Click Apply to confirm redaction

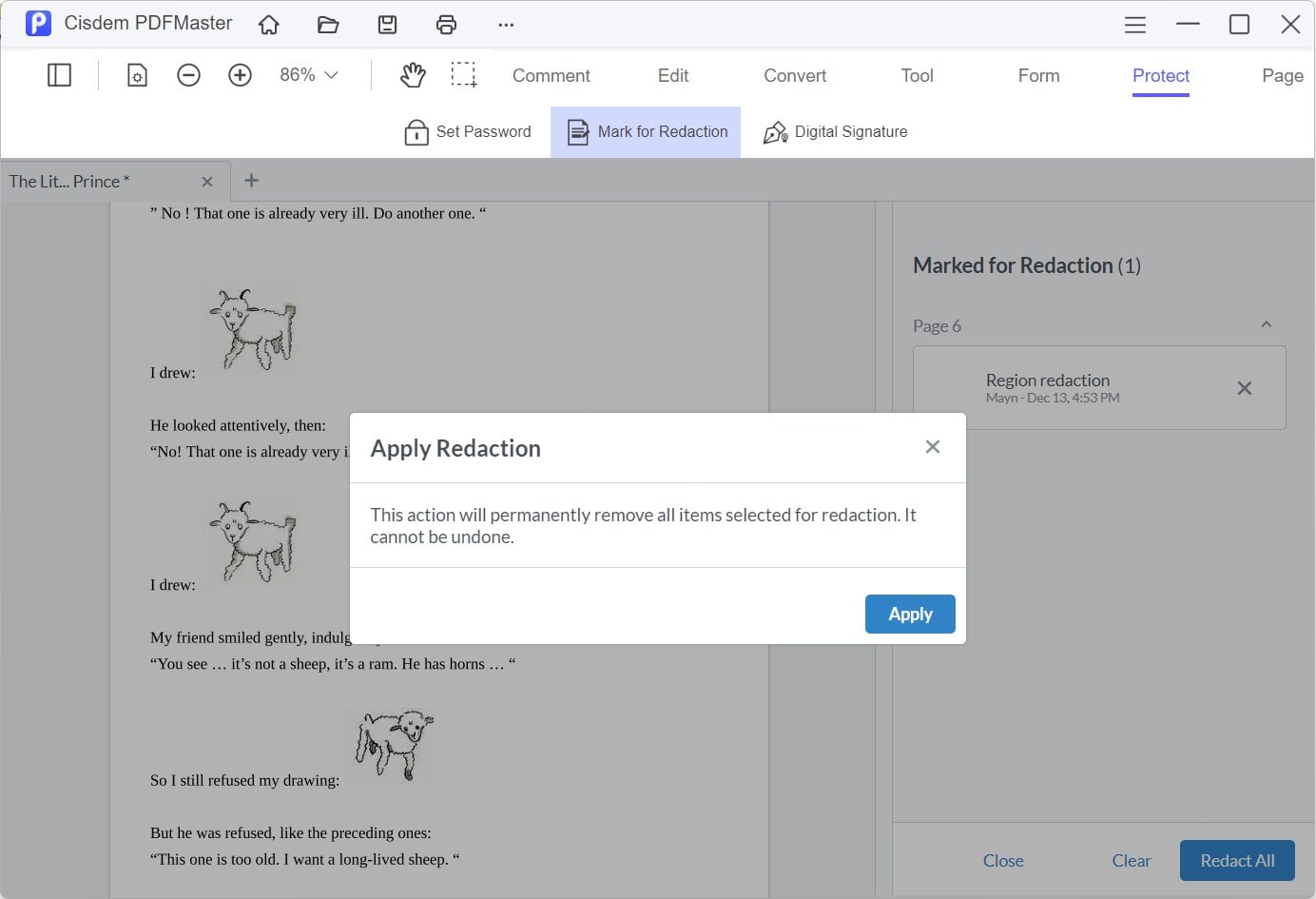909,614
